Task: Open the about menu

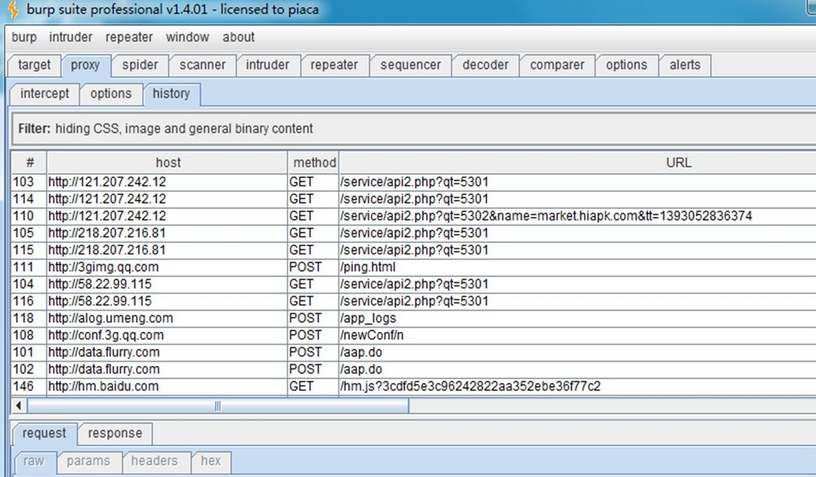Action: [x=238, y=37]
